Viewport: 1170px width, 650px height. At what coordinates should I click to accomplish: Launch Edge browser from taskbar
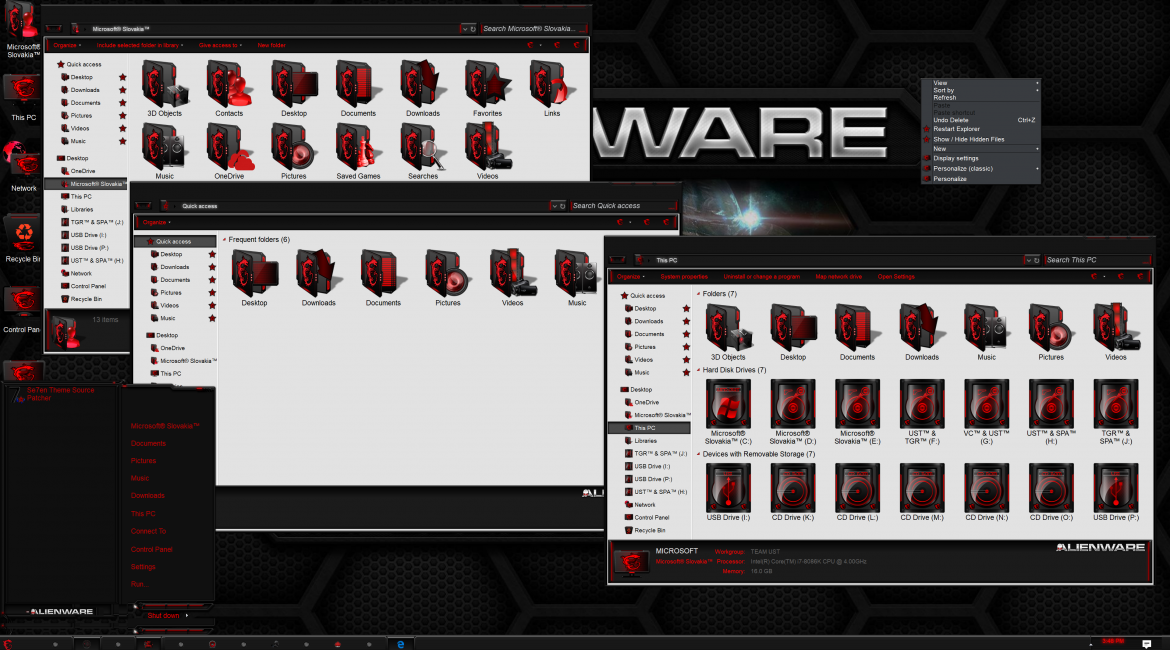pyautogui.click(x=401, y=644)
